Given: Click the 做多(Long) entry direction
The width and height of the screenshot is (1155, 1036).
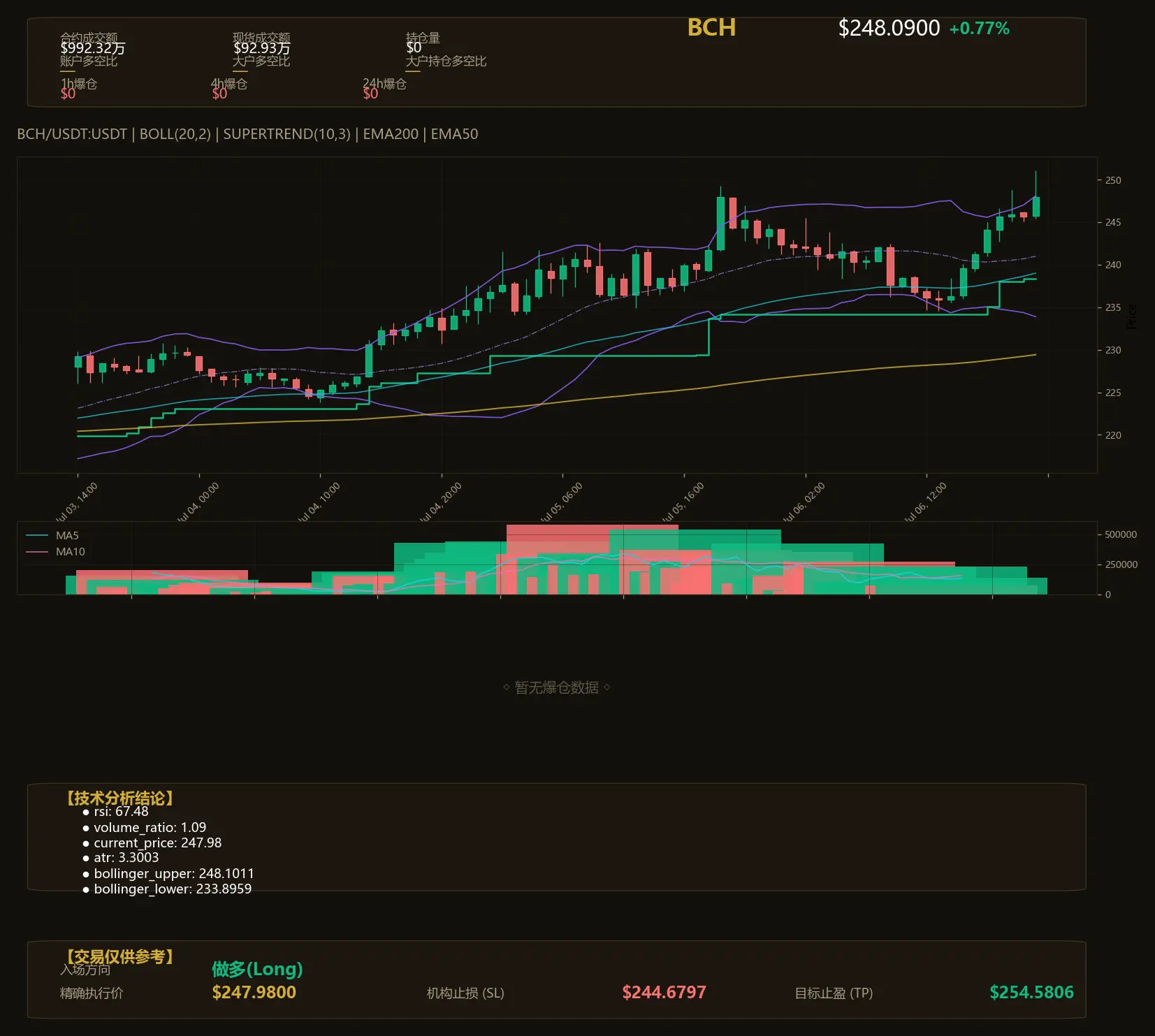Looking at the screenshot, I should click(x=257, y=969).
